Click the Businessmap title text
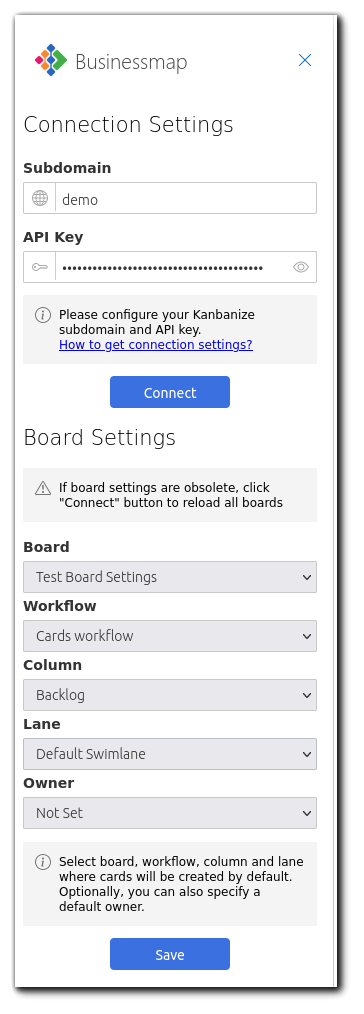364x1014 pixels. [x=131, y=62]
